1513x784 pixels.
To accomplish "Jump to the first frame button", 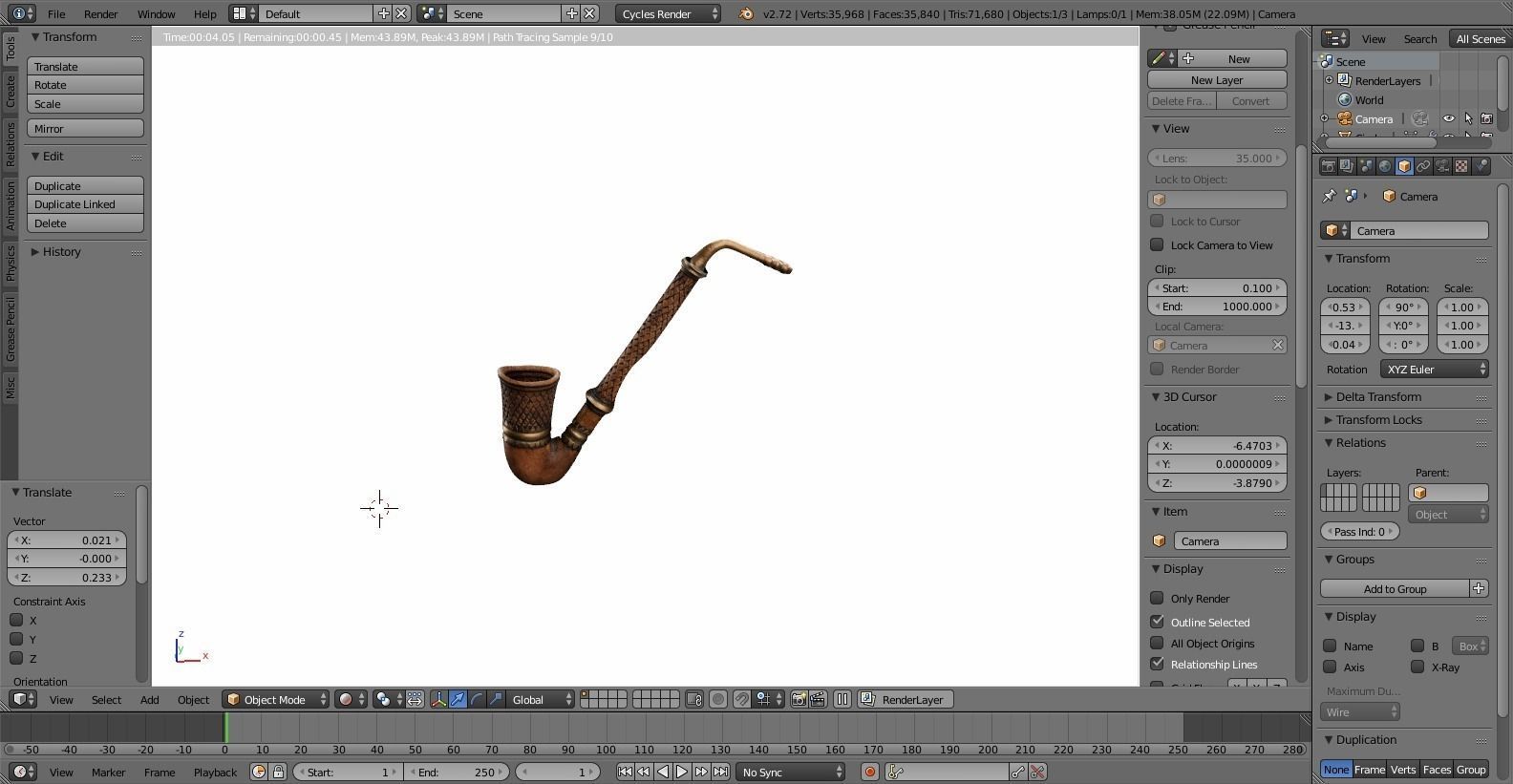I will pyautogui.click(x=625, y=772).
